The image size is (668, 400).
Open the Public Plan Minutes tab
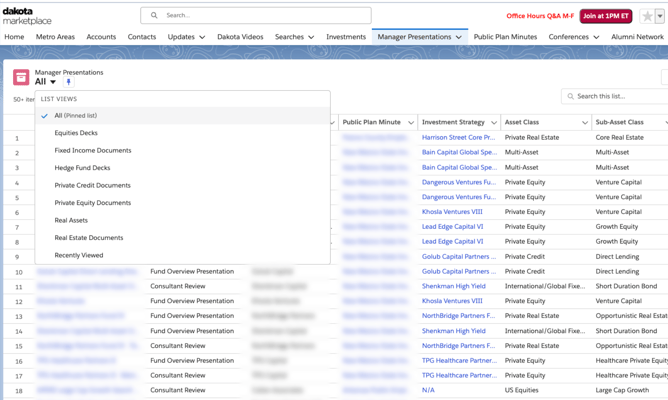[505, 37]
